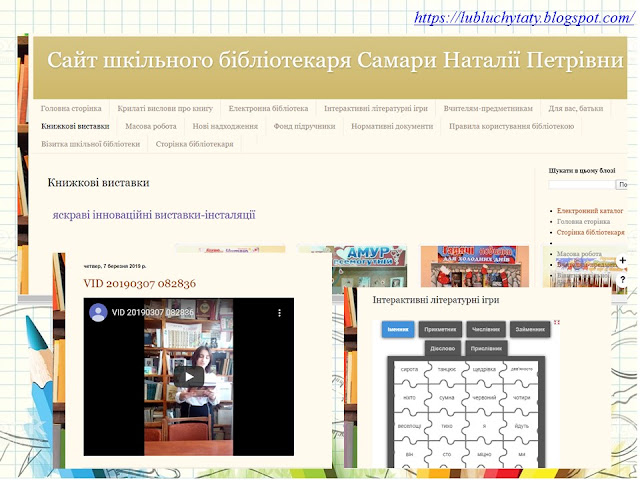Open Вчителям-предметникам tab
Image resolution: width=640 pixels, height=480 pixels.
[488, 109]
